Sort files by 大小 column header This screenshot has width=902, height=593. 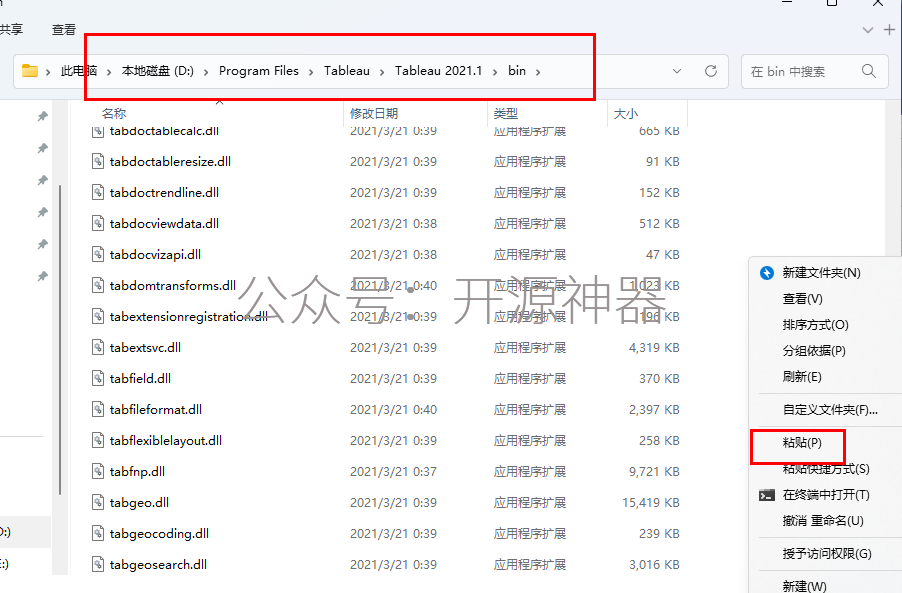[x=626, y=113]
